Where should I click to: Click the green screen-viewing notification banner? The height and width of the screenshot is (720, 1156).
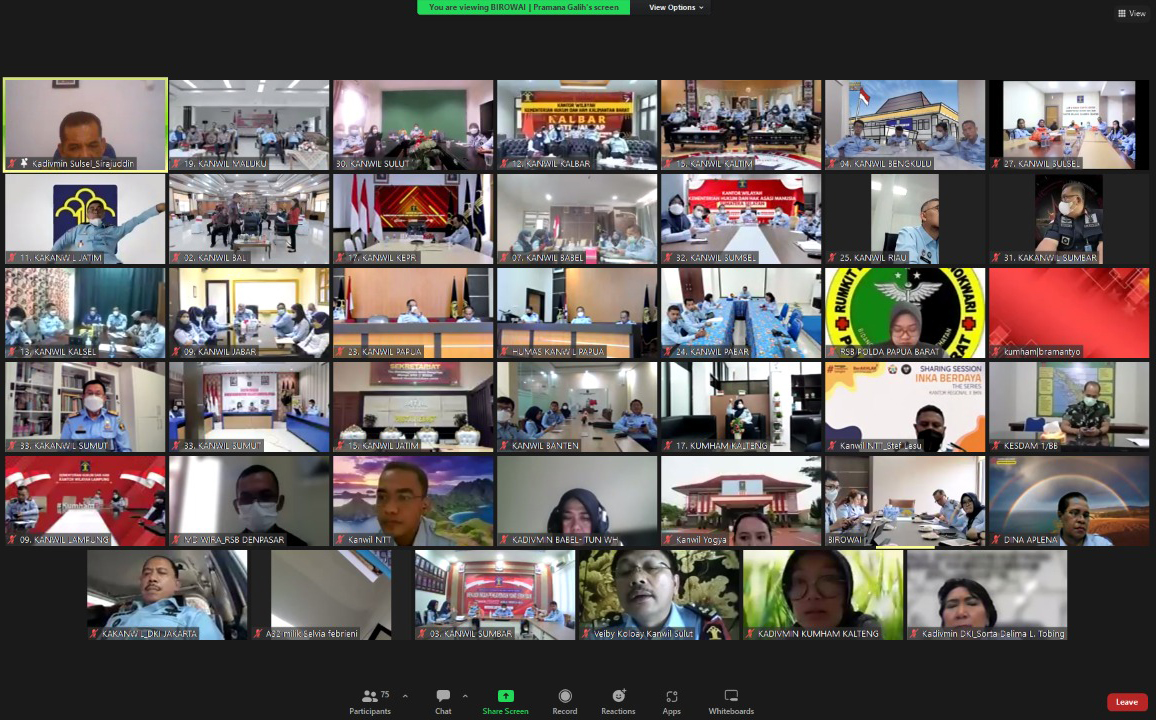click(523, 7)
